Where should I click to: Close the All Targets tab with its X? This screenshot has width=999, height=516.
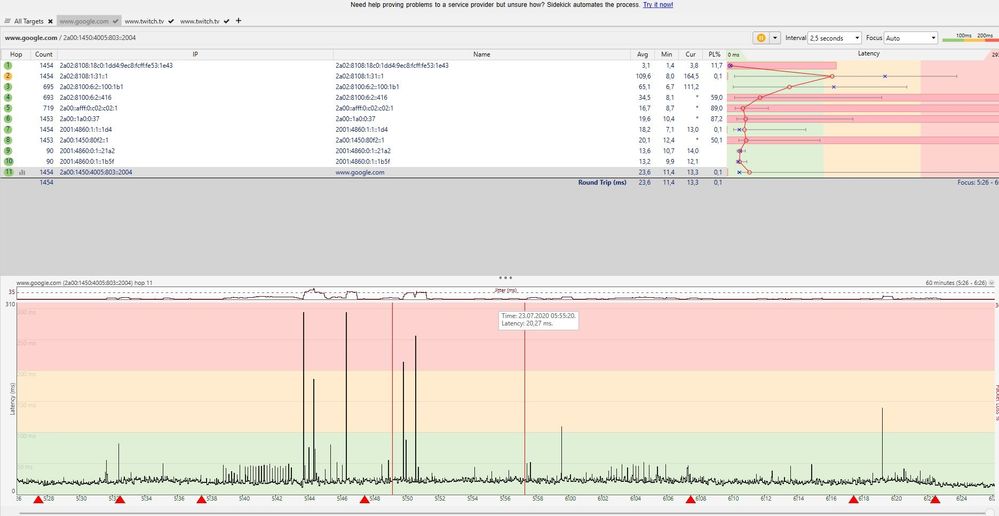click(50, 21)
